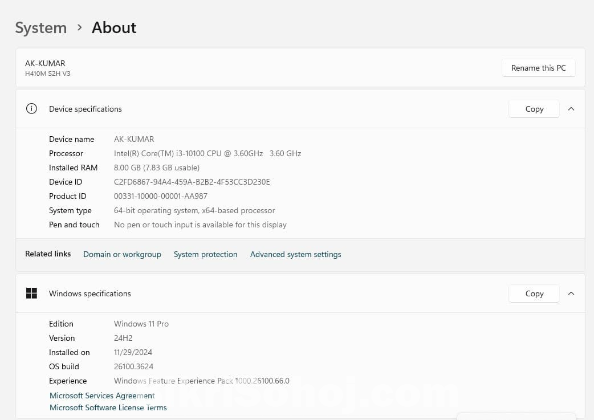594x420 pixels.
Task: Click the Installed on label
Action: [x=69, y=352]
